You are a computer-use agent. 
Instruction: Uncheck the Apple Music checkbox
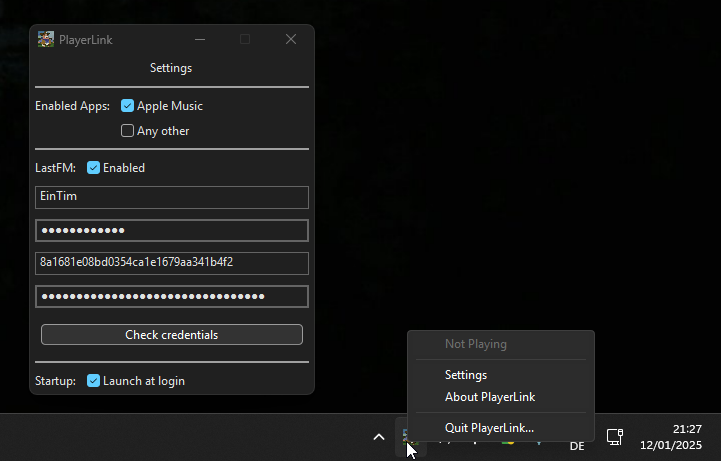tap(127, 106)
